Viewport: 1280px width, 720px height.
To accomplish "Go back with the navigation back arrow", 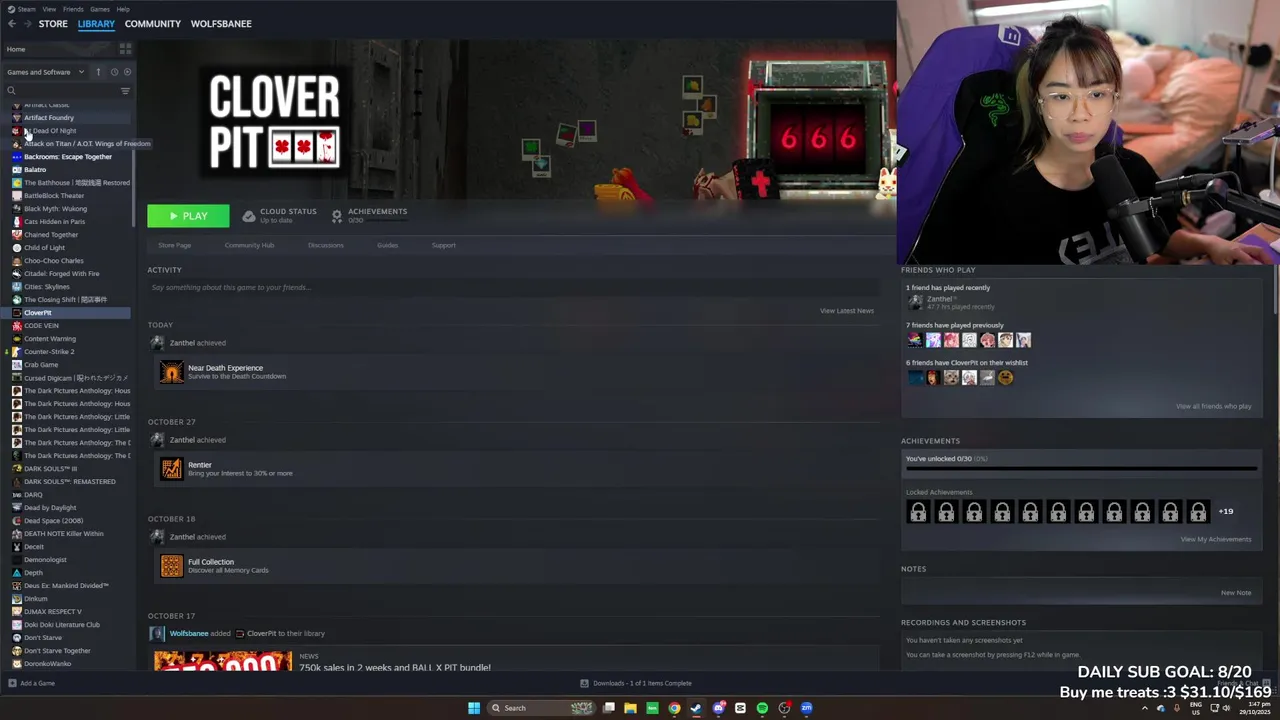I will click(x=12, y=23).
